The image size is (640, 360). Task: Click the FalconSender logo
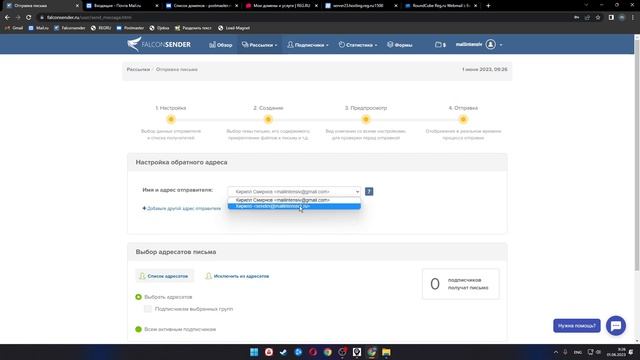(159, 44)
